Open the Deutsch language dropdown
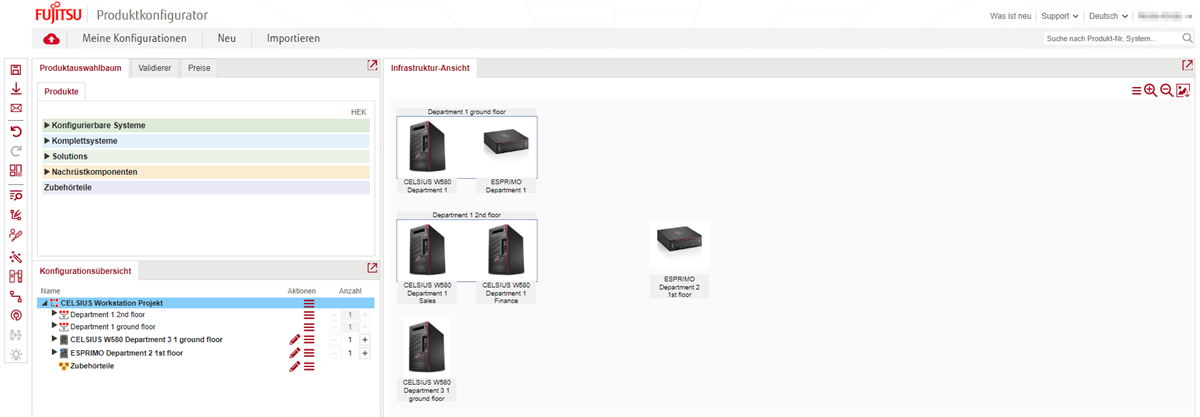This screenshot has height=417, width=1200. coord(1109,16)
